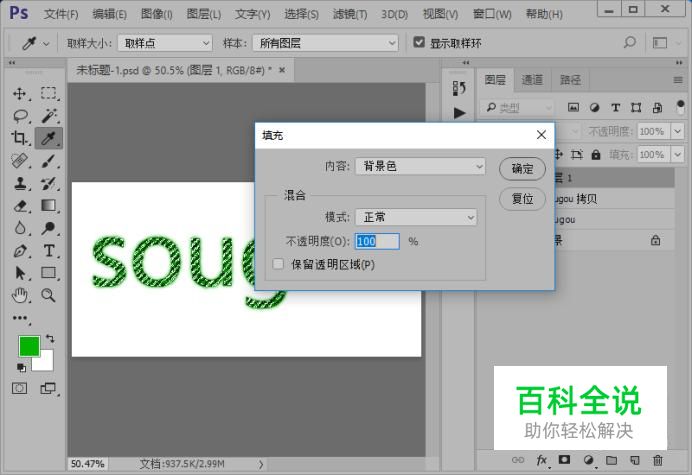Select the Dodge tool

point(49,228)
